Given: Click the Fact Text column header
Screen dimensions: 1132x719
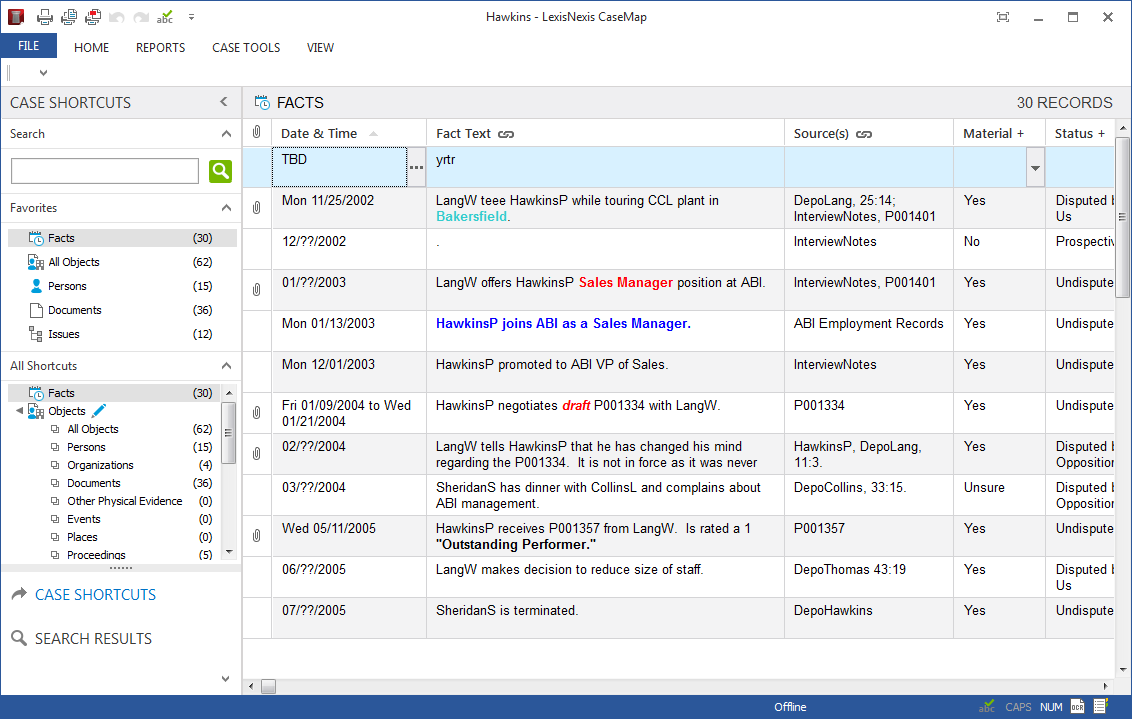Looking at the screenshot, I should tap(605, 134).
